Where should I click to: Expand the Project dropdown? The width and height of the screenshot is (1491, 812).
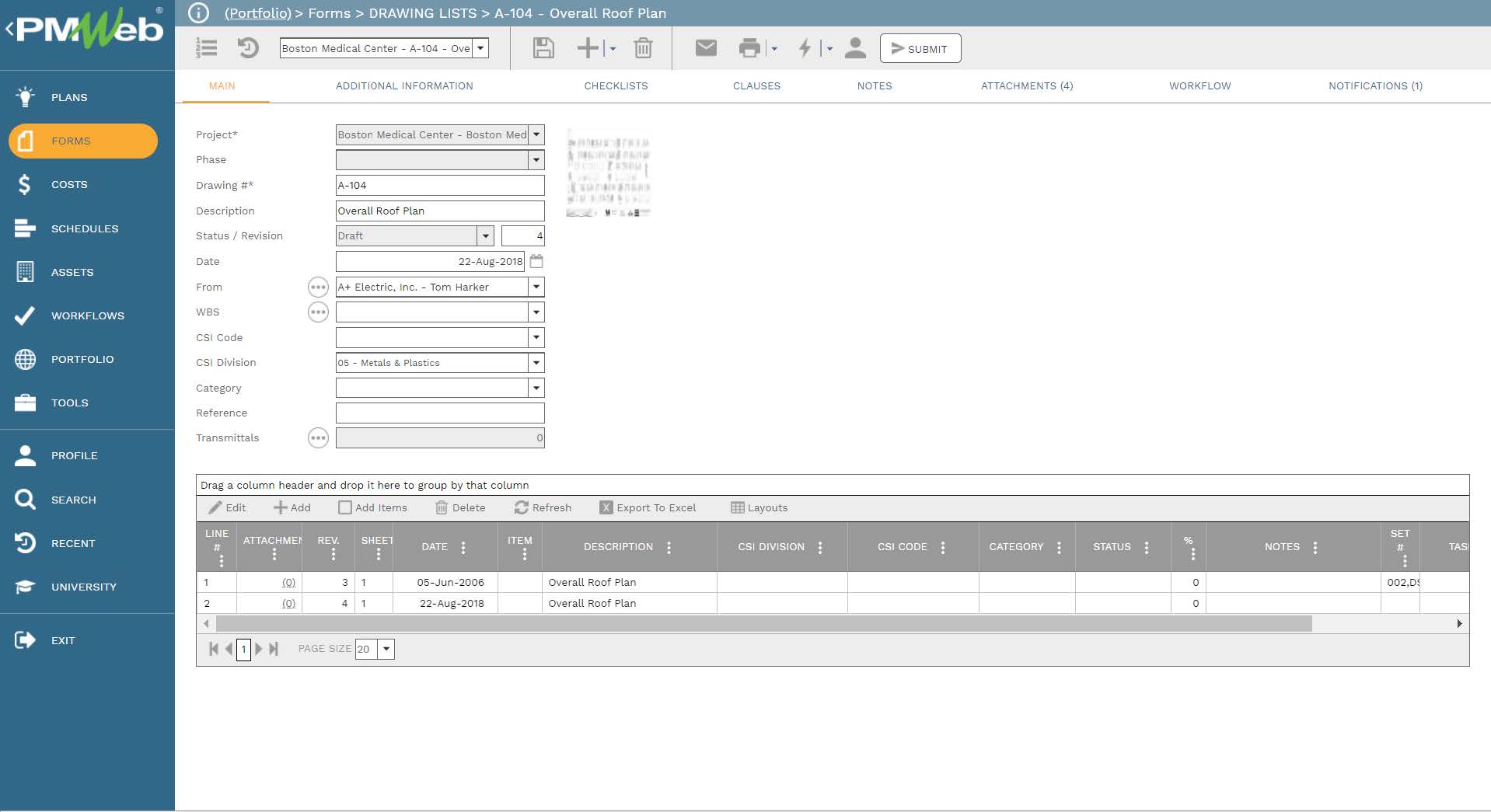coord(536,134)
